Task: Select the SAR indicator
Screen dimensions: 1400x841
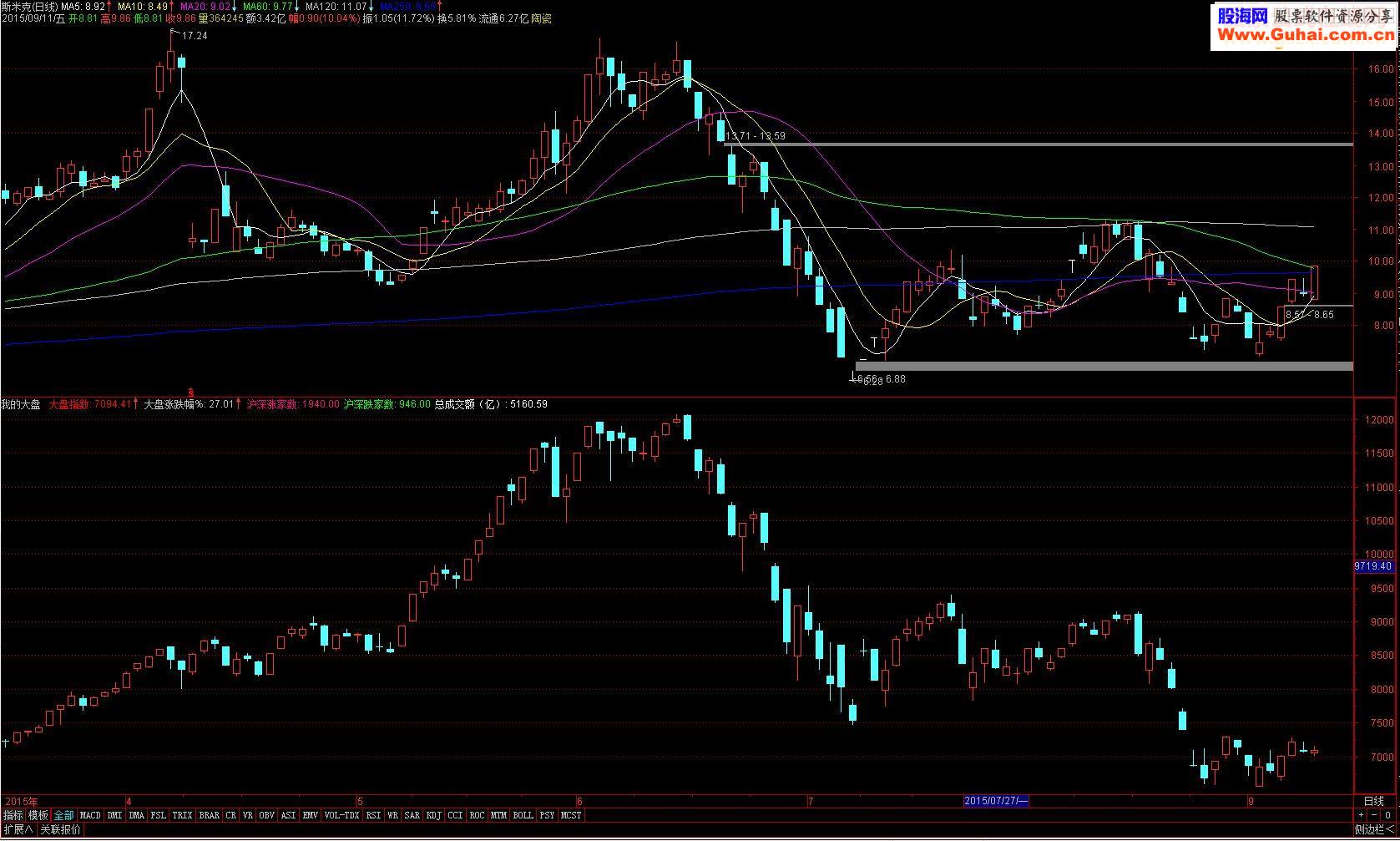Action: pyautogui.click(x=412, y=815)
